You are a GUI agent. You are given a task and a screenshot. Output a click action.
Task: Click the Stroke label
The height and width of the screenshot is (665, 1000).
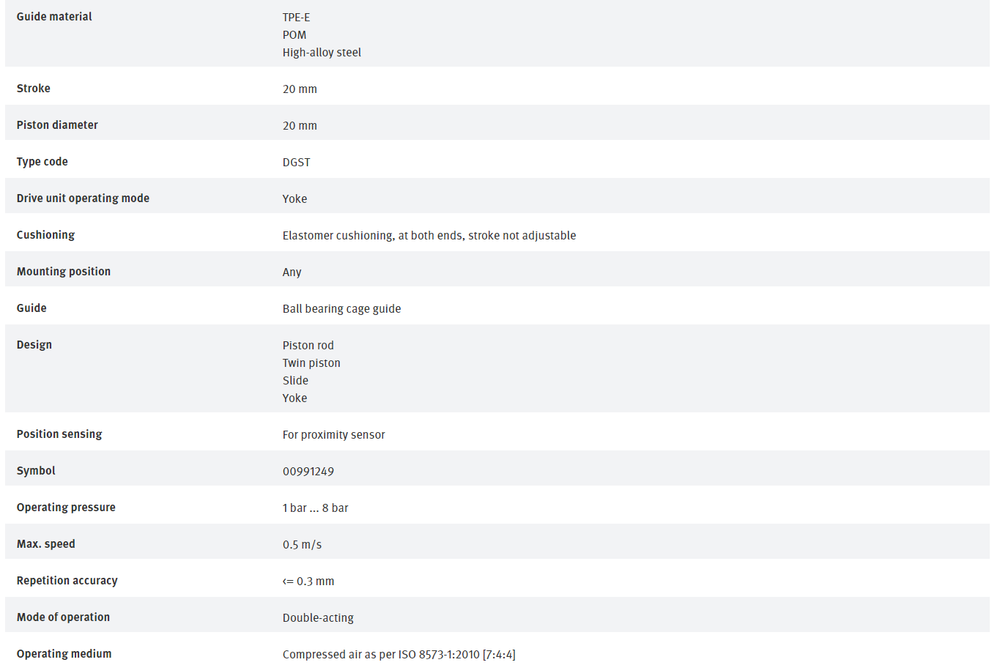34,89
